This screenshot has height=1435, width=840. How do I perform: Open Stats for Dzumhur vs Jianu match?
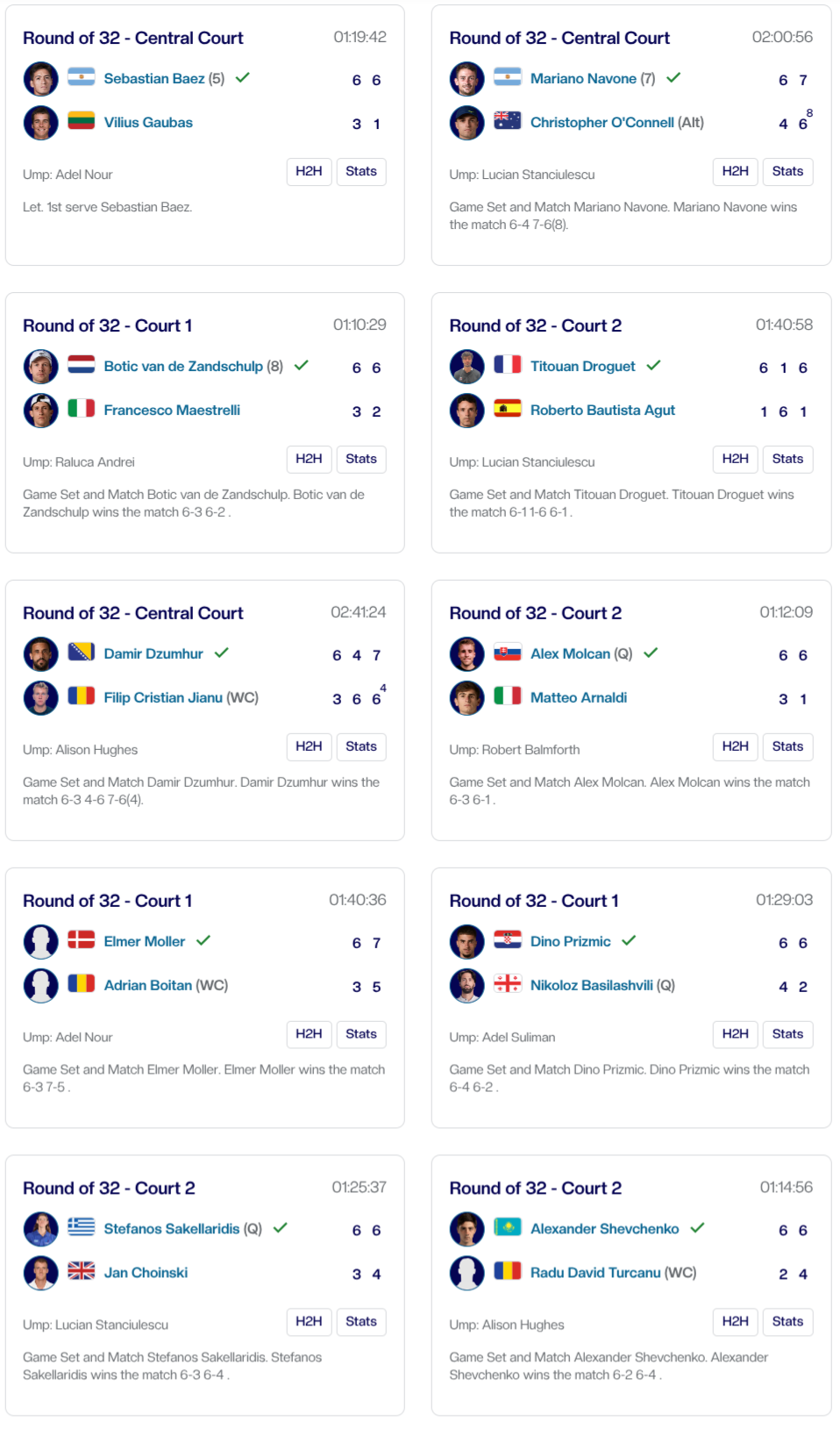(x=360, y=747)
